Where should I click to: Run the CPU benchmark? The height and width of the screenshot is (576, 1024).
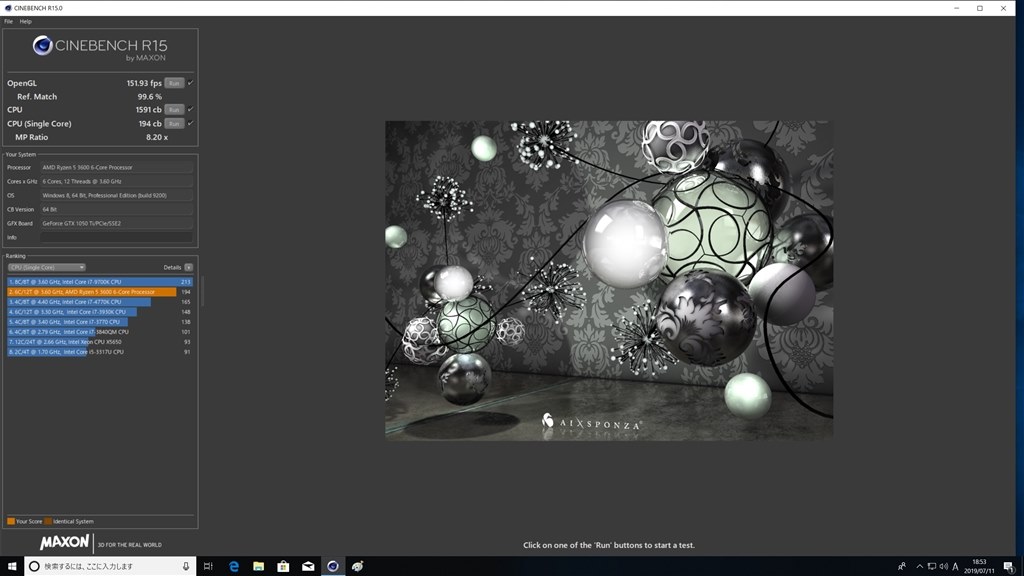click(x=174, y=109)
